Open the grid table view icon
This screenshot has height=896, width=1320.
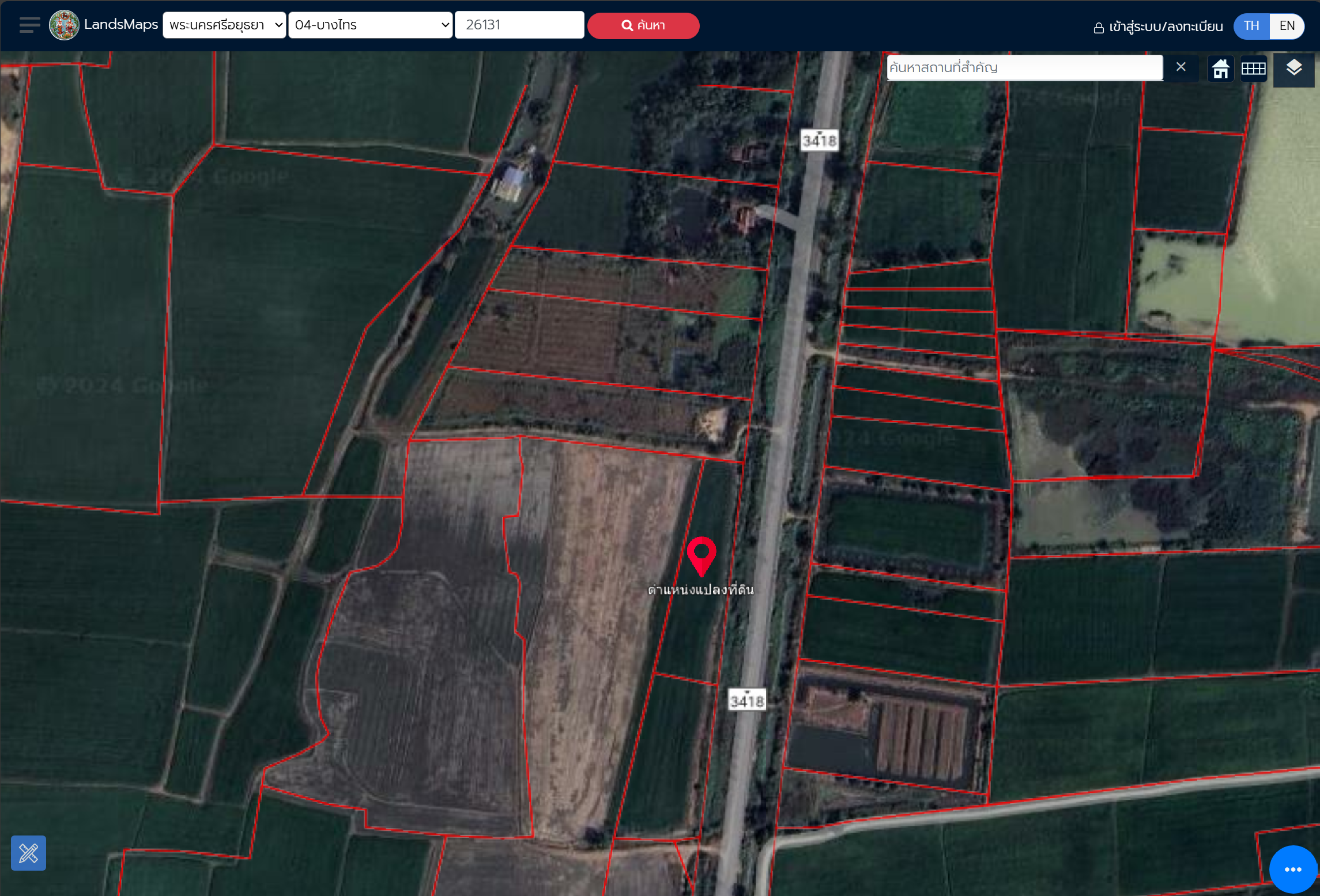(x=1253, y=69)
